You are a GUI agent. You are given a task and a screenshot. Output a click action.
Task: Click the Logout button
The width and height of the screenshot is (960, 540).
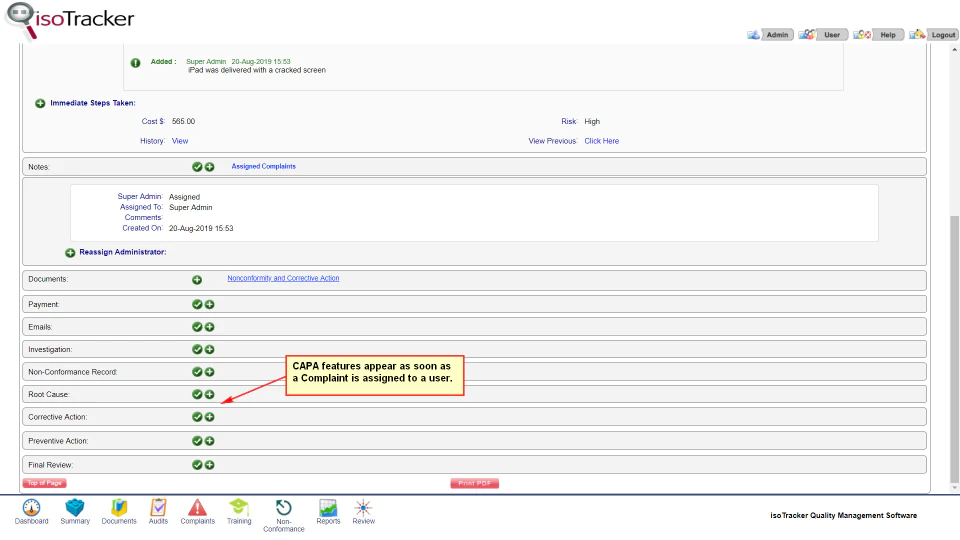point(943,35)
